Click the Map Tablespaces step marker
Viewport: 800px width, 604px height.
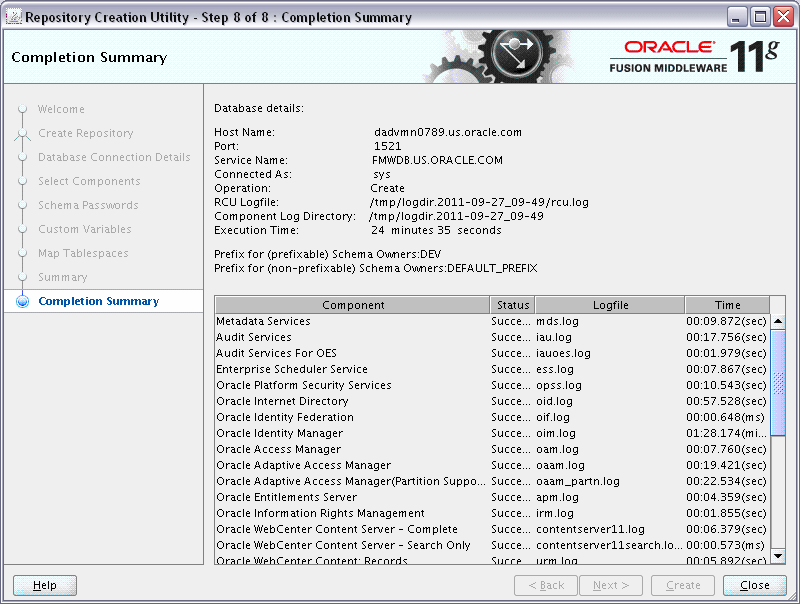tap(22, 254)
